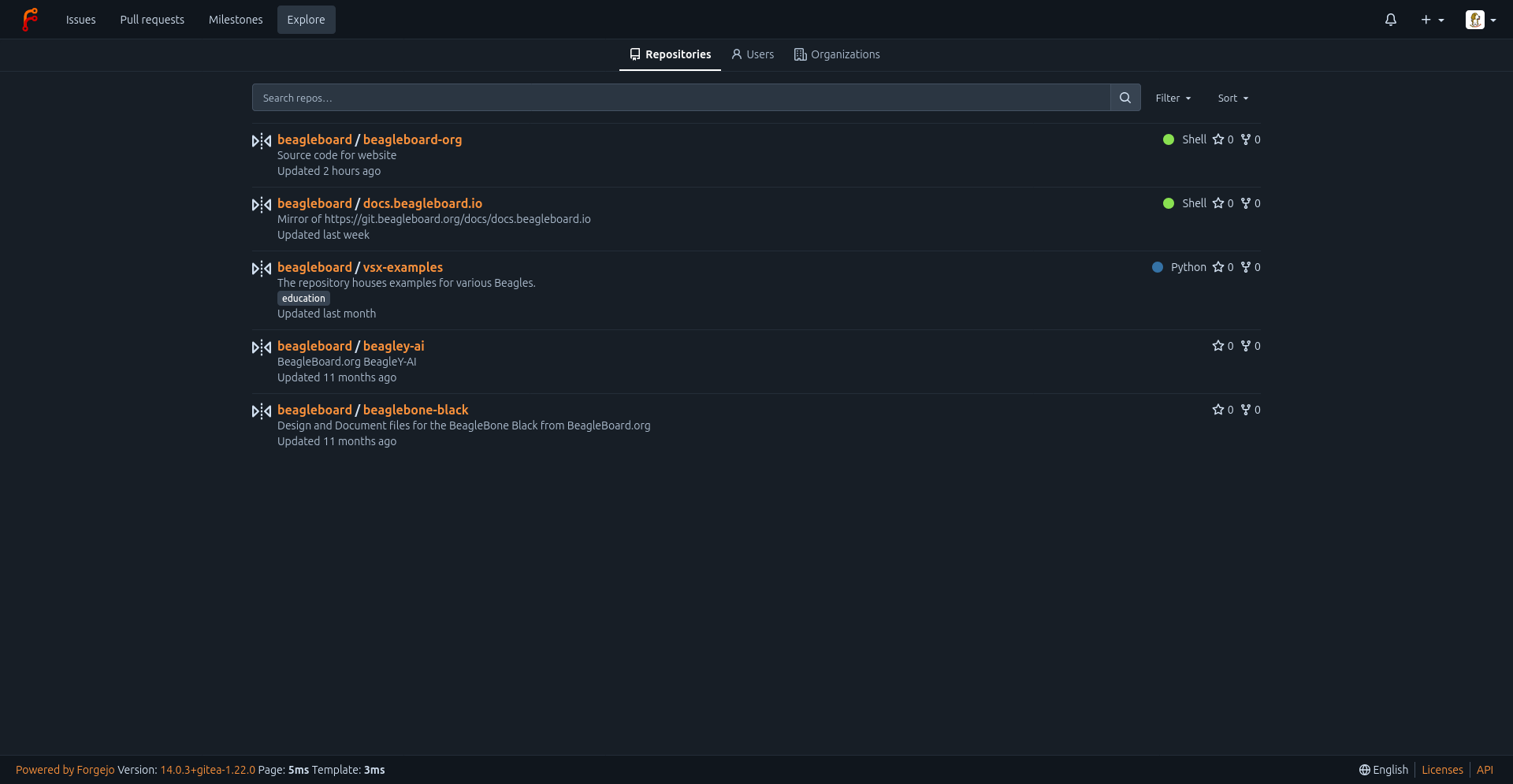Click the star icon for vsx-examples
Image resolution: width=1513 pixels, height=784 pixels.
pos(1218,267)
